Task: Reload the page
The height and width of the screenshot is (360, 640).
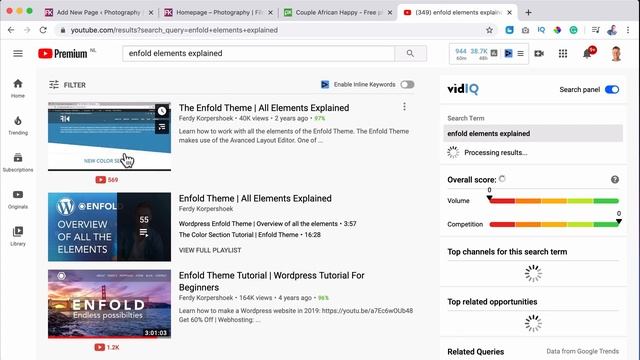Action: (43, 30)
